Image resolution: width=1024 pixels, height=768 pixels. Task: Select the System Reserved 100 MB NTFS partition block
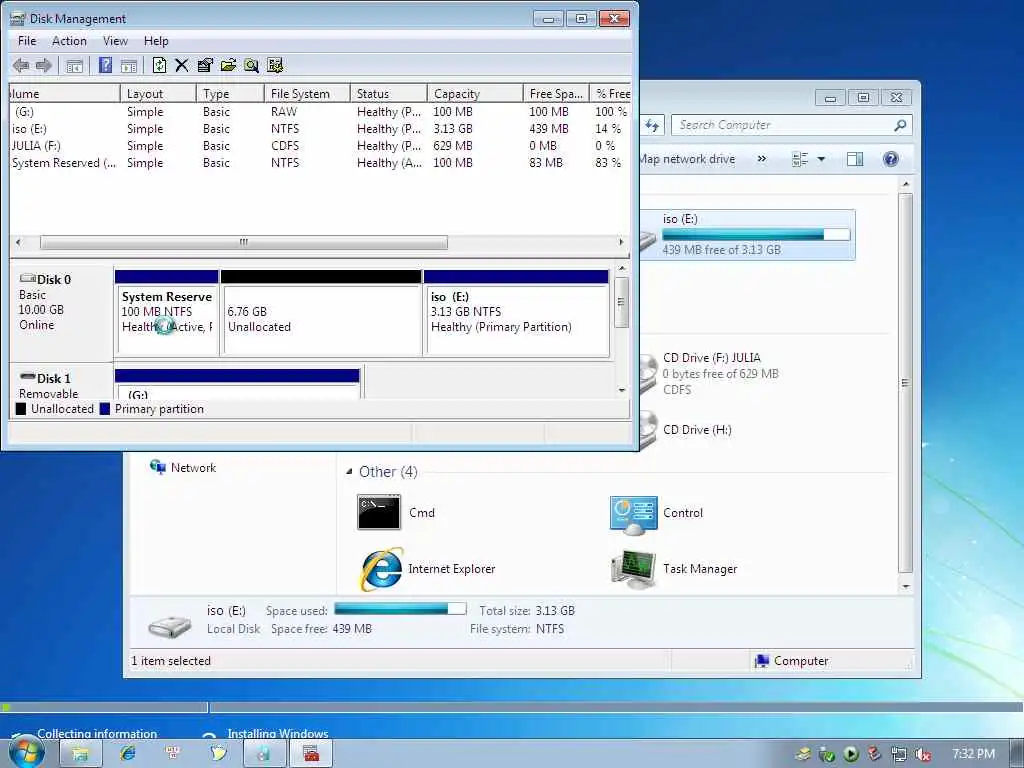(x=167, y=313)
